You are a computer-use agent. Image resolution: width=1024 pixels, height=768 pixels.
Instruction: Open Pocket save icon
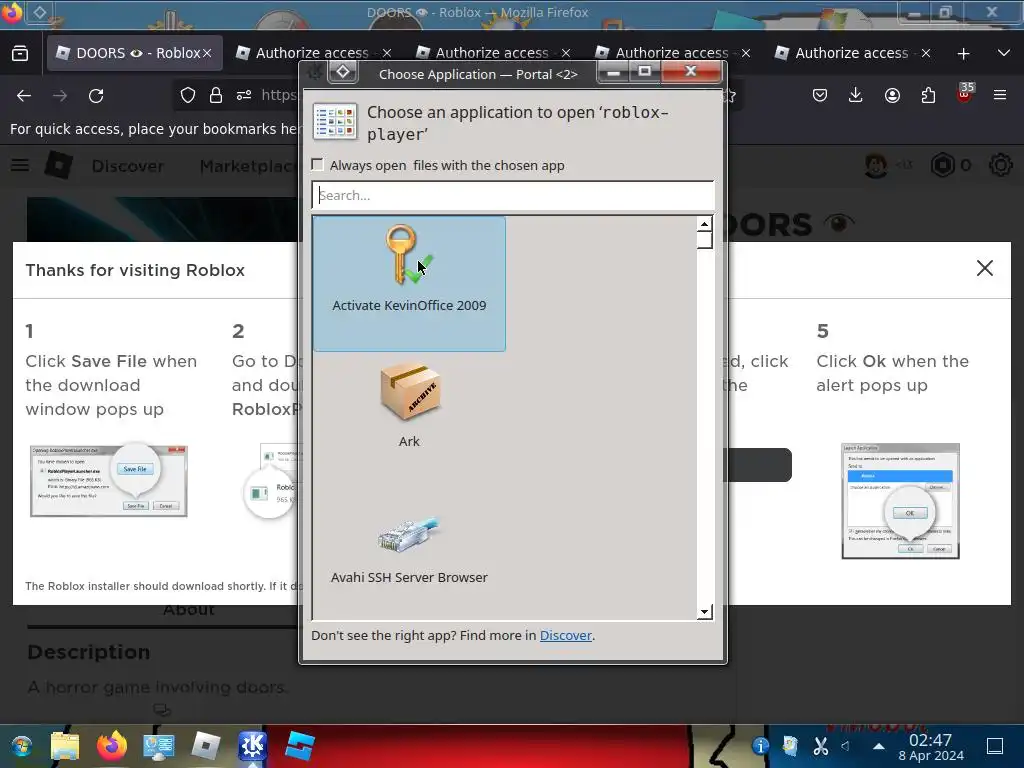tap(820, 95)
